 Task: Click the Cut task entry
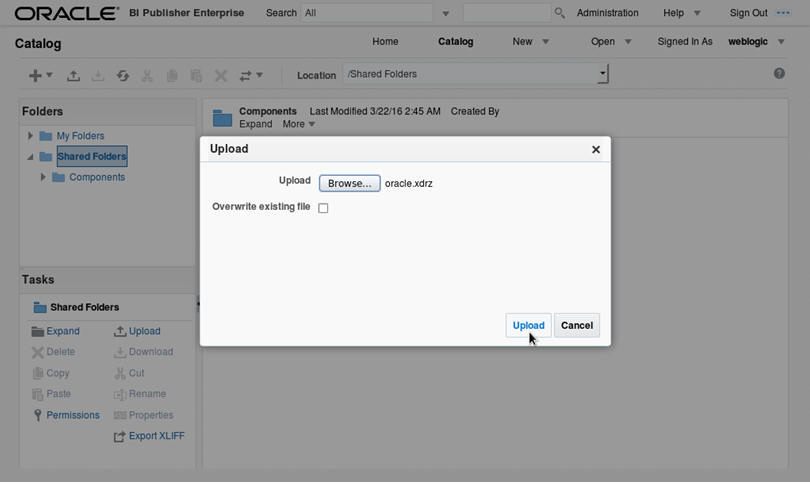tap(136, 373)
